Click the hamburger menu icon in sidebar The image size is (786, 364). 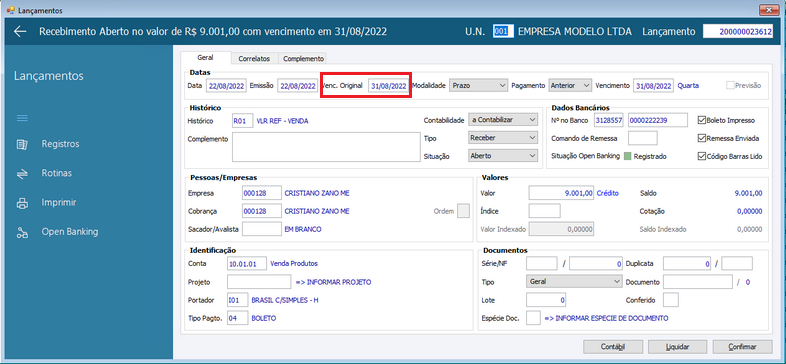pos(22,118)
